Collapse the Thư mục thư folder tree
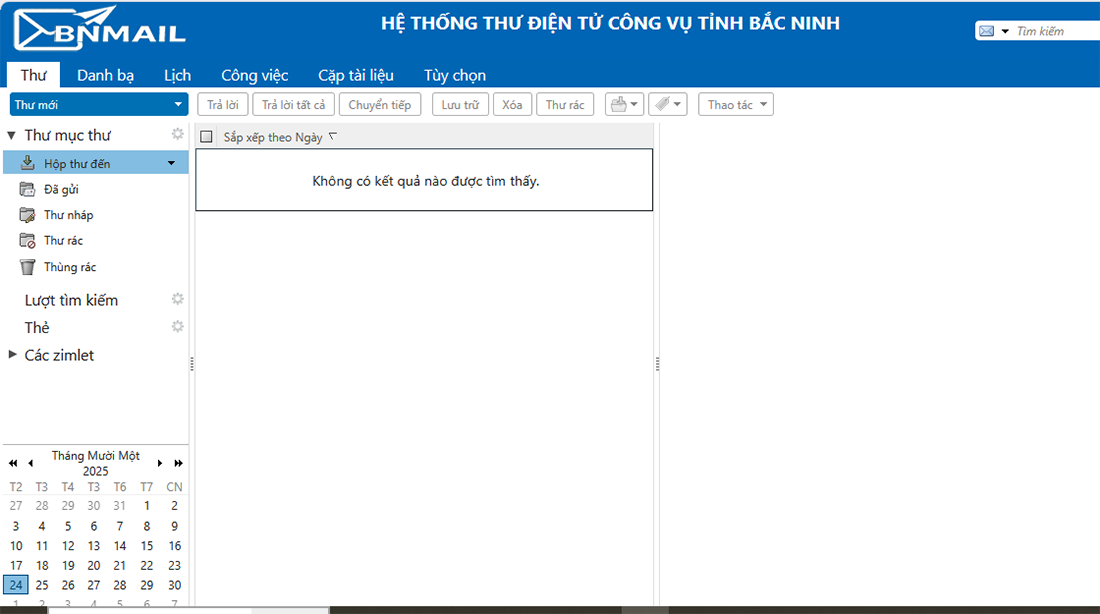The image size is (1100, 614). point(12,135)
